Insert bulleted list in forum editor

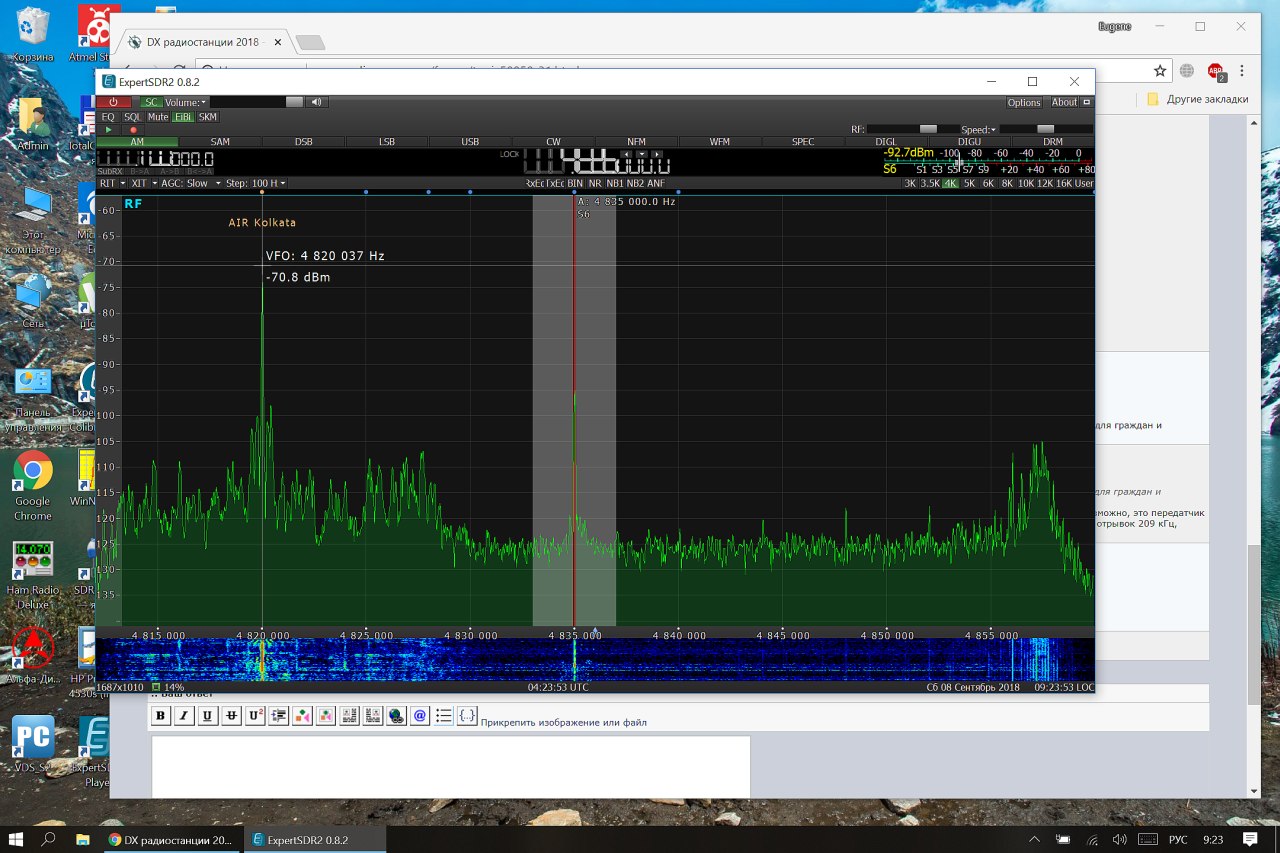[444, 716]
